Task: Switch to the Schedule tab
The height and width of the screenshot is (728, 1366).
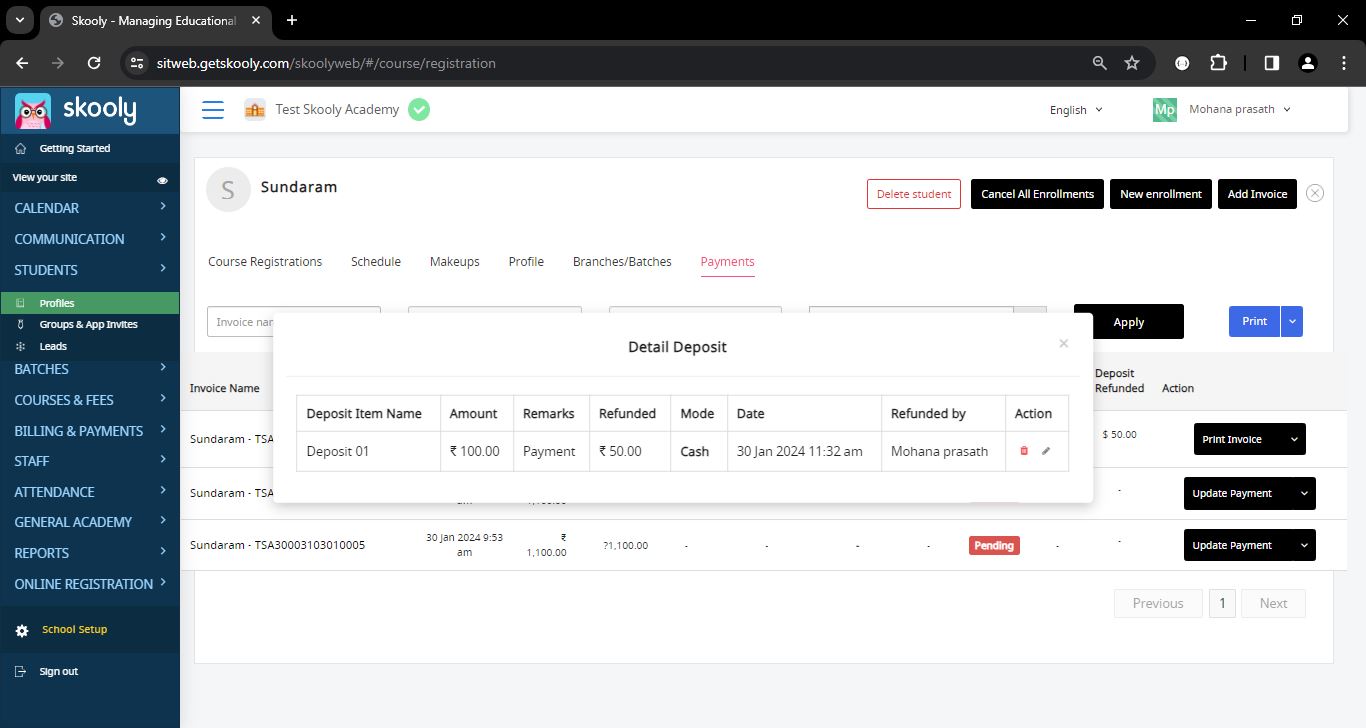Action: coord(376,262)
